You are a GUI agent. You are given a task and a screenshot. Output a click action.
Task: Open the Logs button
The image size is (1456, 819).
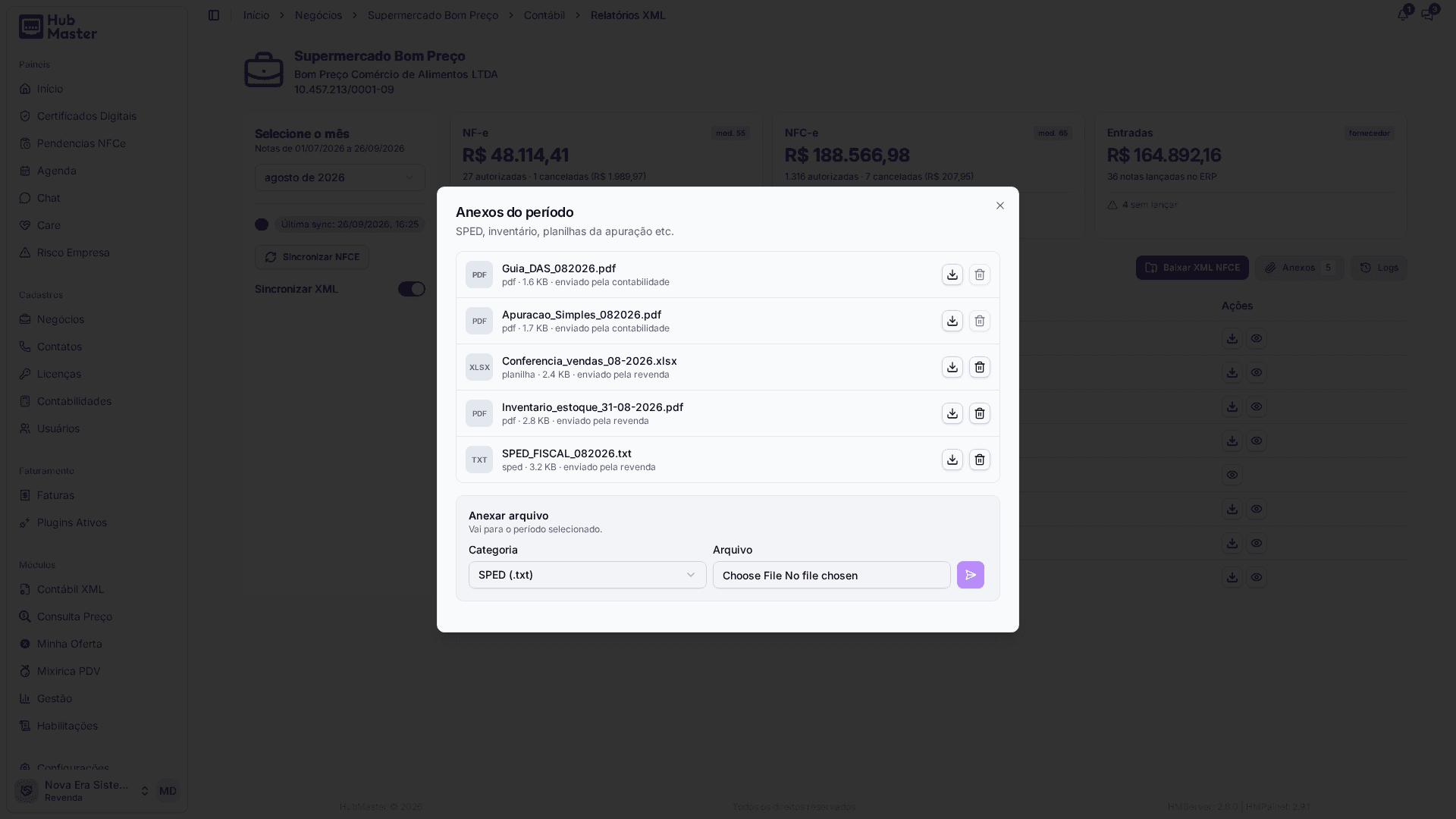pos(1379,268)
